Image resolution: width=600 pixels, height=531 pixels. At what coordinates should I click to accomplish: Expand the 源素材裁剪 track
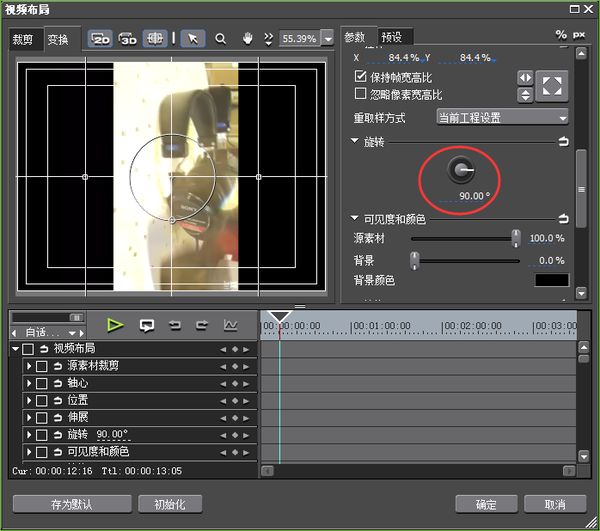tap(29, 366)
